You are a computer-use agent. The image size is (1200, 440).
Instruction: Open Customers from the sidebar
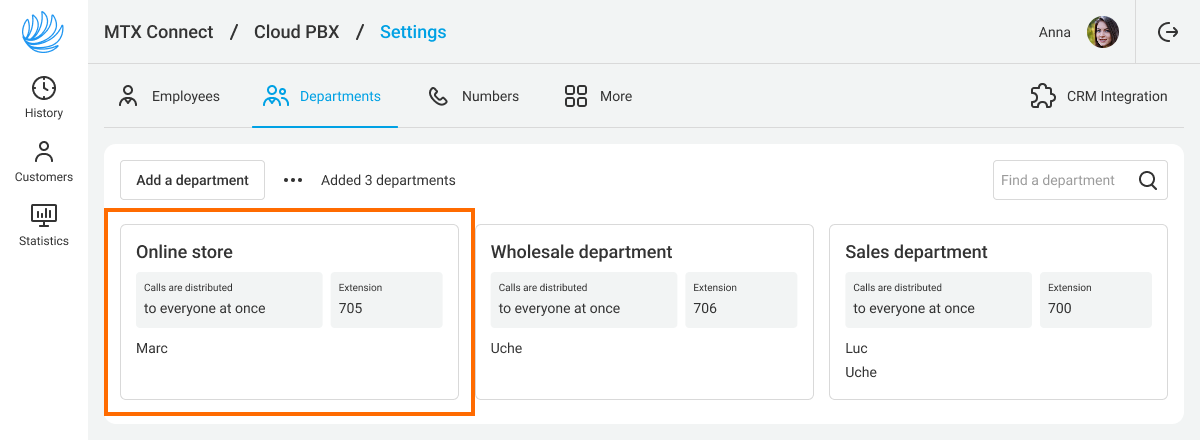[44, 162]
